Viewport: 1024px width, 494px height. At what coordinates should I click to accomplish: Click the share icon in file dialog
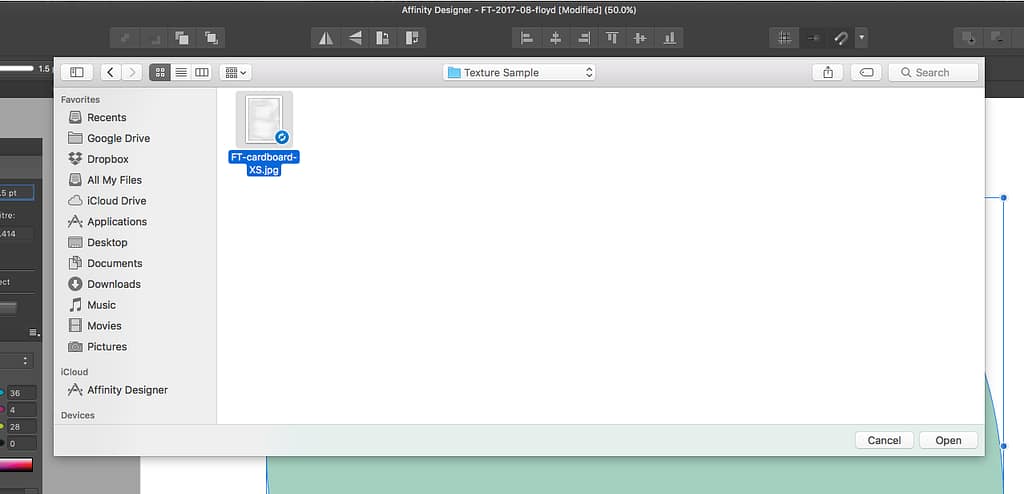coord(828,73)
